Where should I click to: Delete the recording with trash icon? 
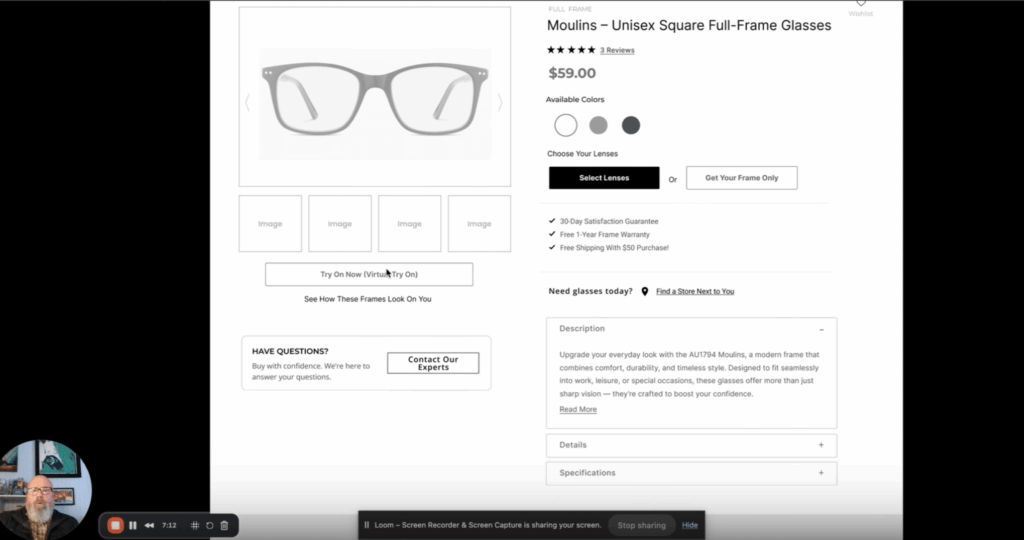pos(224,525)
